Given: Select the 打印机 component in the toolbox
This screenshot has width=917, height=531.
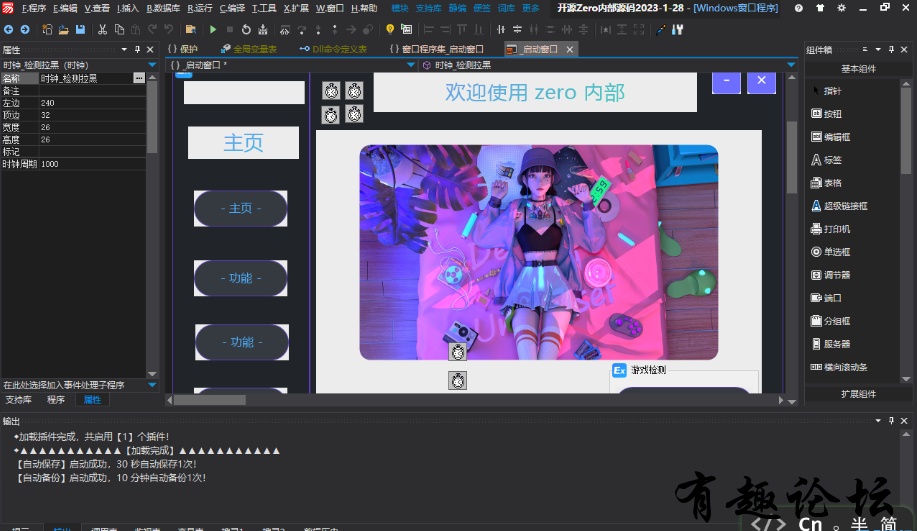Looking at the screenshot, I should (x=836, y=229).
